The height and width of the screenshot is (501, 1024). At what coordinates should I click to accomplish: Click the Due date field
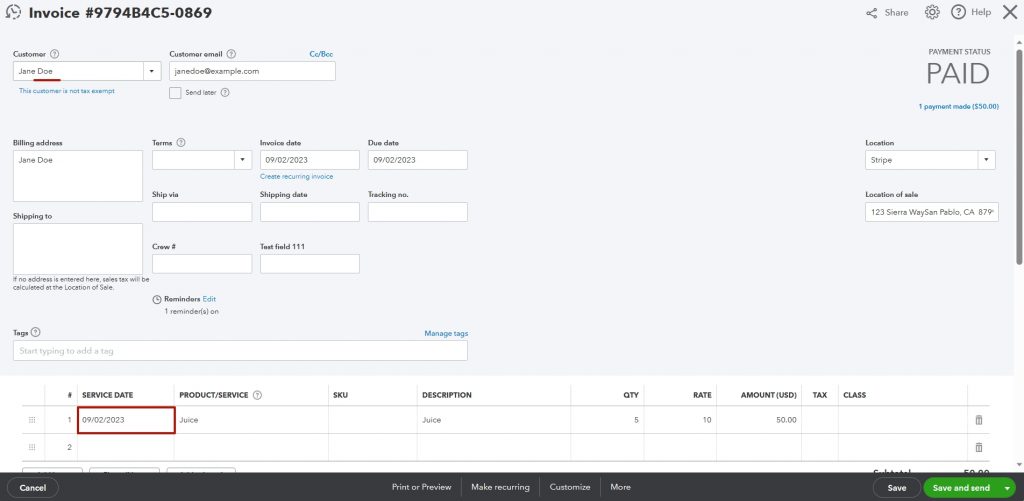coord(417,160)
